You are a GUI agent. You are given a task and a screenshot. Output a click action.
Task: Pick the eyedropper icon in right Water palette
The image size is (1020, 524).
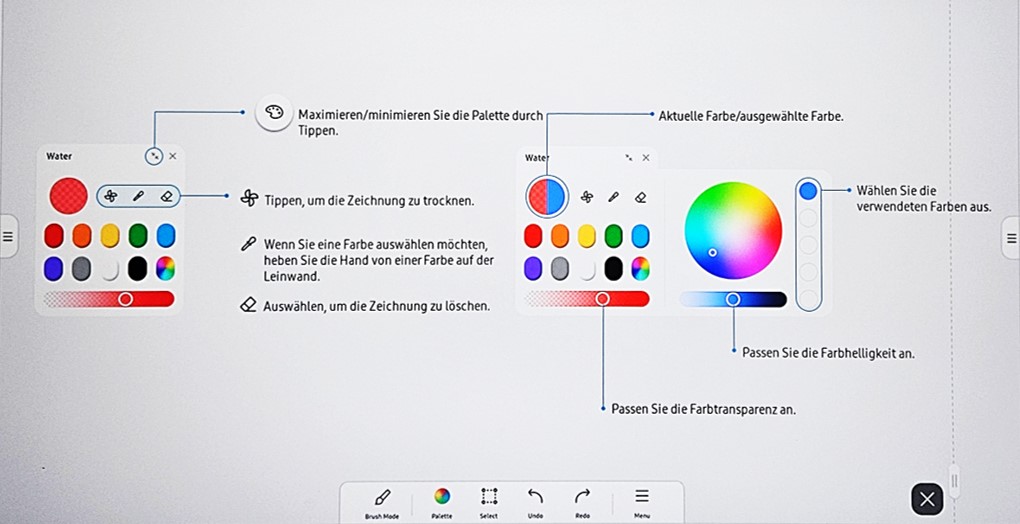tap(614, 197)
